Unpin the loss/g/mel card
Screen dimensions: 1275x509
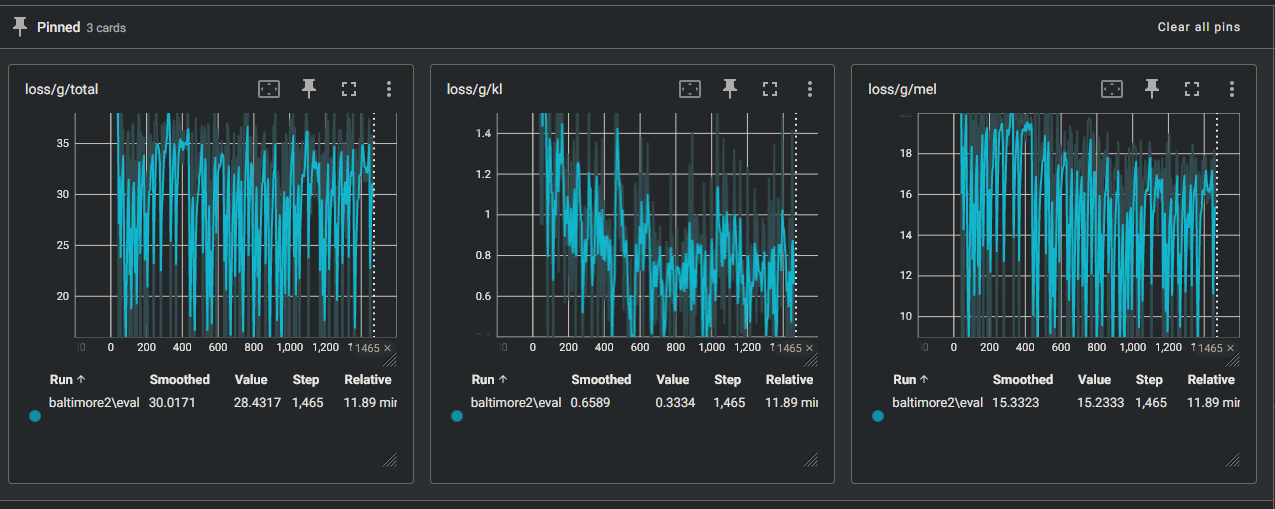coord(1152,89)
